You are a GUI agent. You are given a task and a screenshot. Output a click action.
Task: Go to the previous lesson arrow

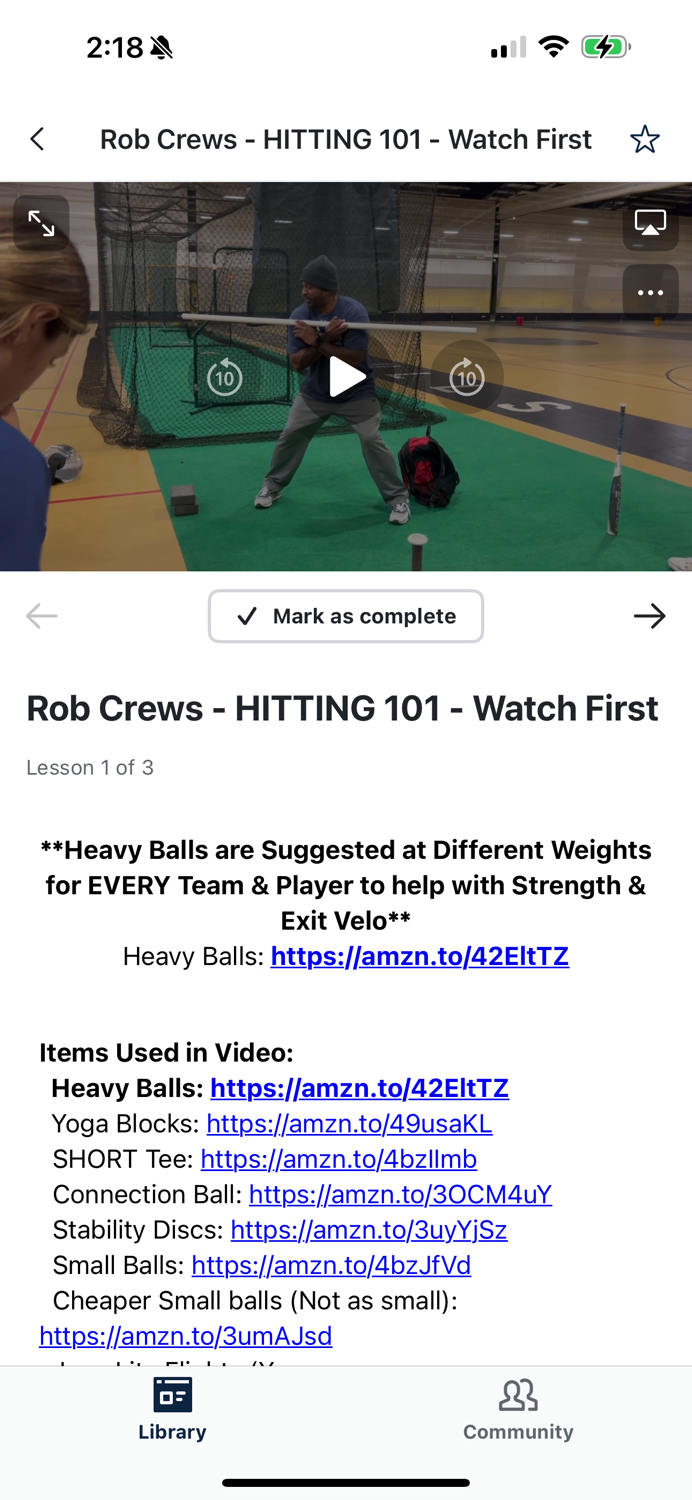coord(41,616)
